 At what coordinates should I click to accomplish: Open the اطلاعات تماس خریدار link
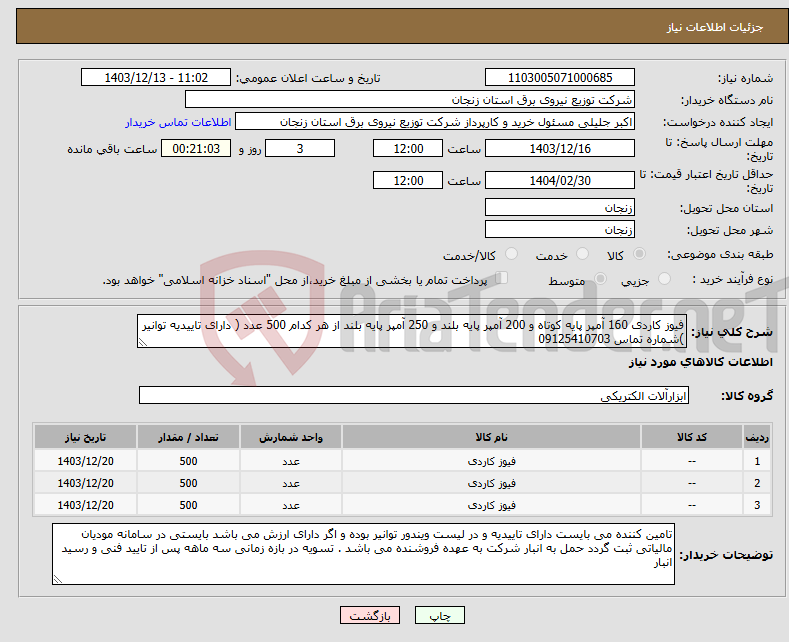pyautogui.click(x=178, y=122)
